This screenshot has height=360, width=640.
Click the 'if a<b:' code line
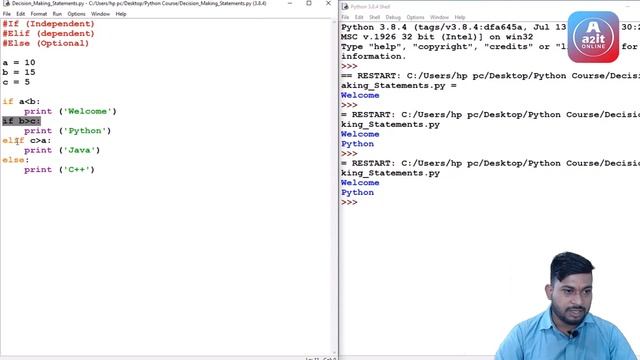click(x=21, y=102)
